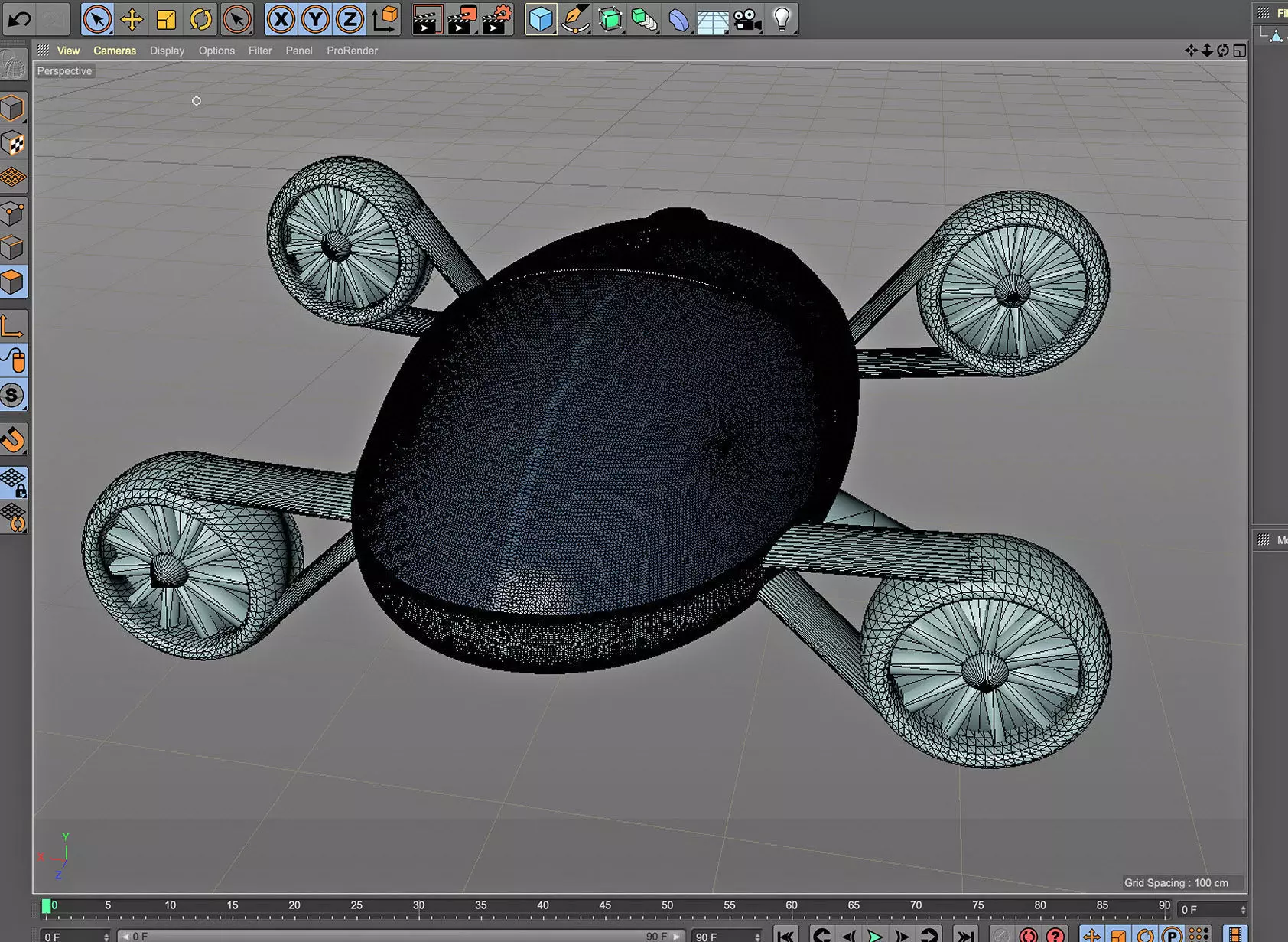Open the Cameras menu
Screen dimensions: 1288x942
pos(115,51)
